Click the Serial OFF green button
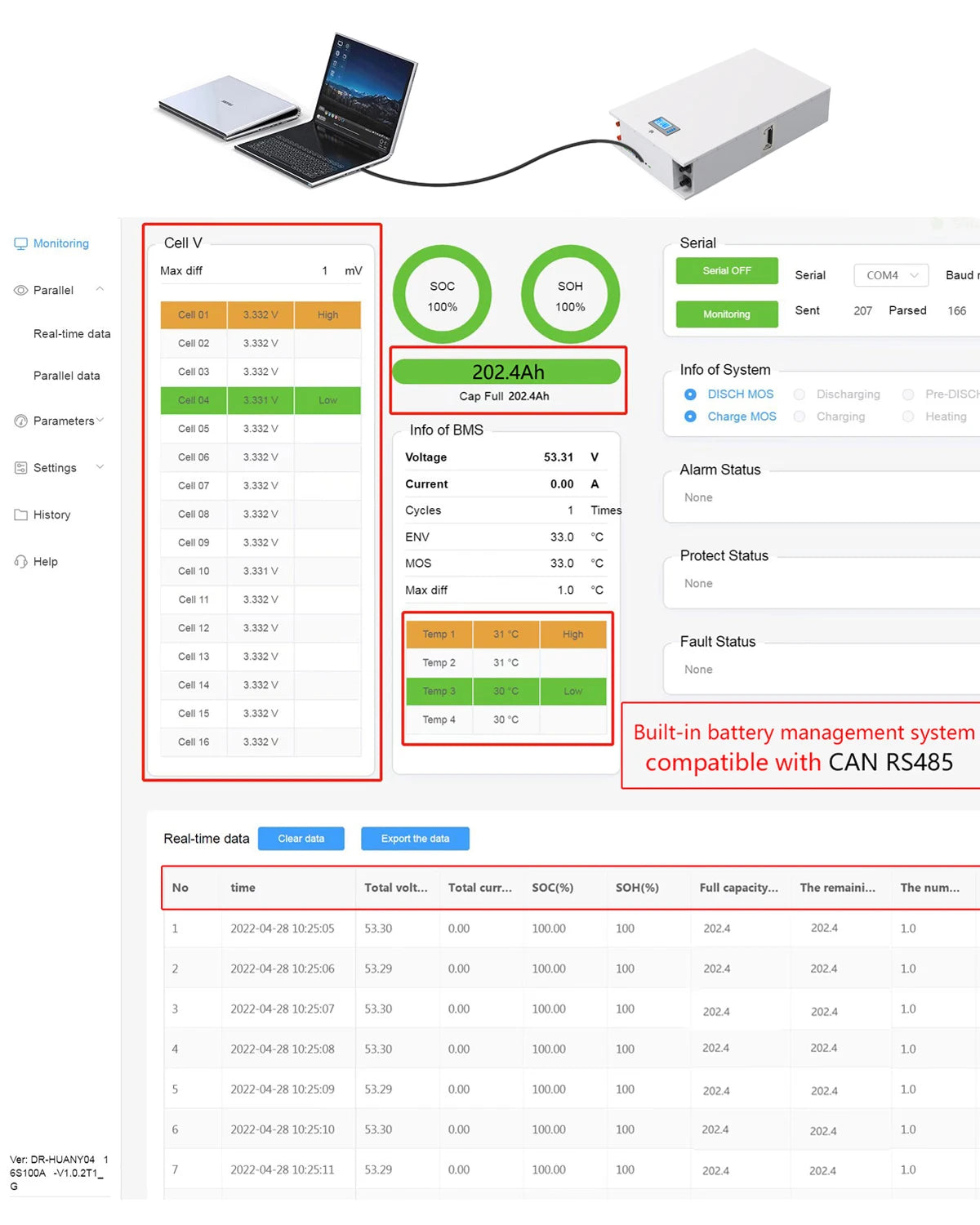980x1225 pixels. [x=726, y=271]
